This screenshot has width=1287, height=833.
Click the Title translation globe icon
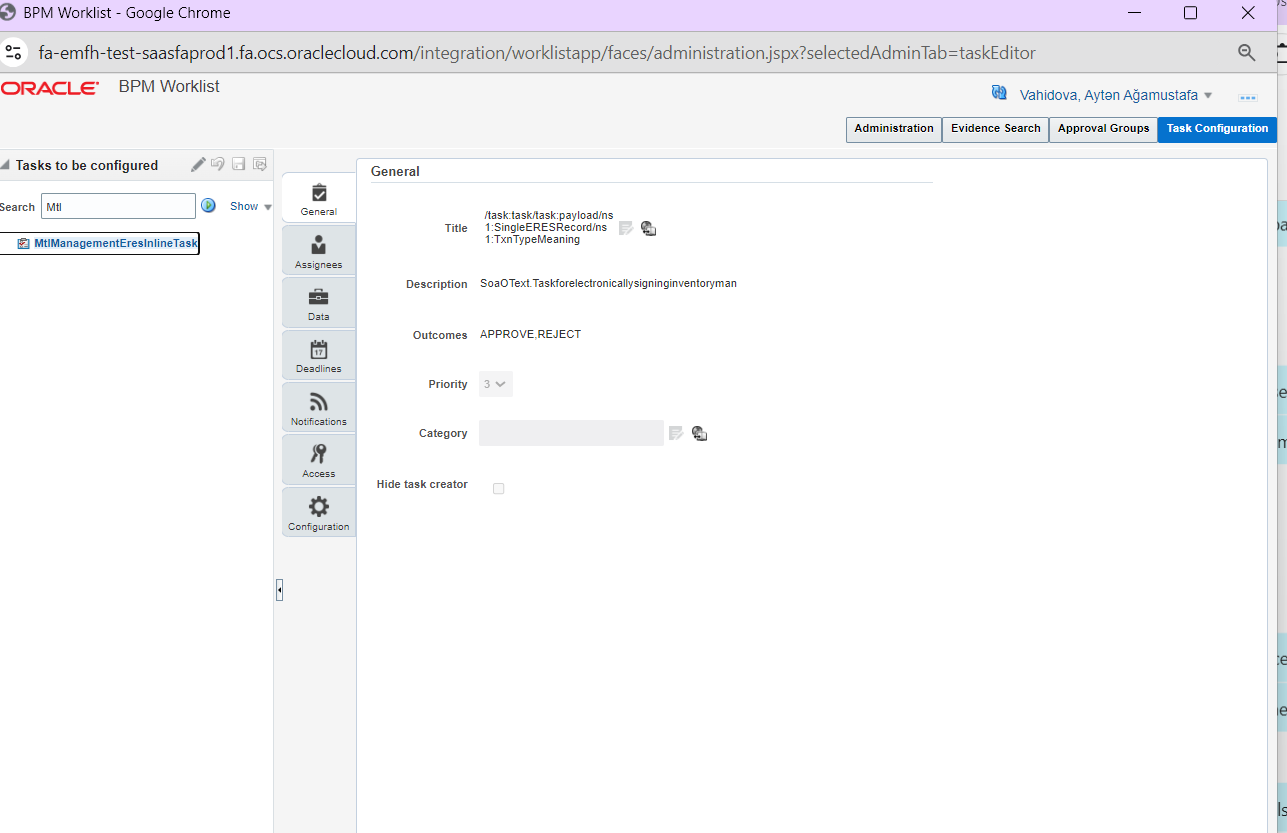click(x=648, y=228)
